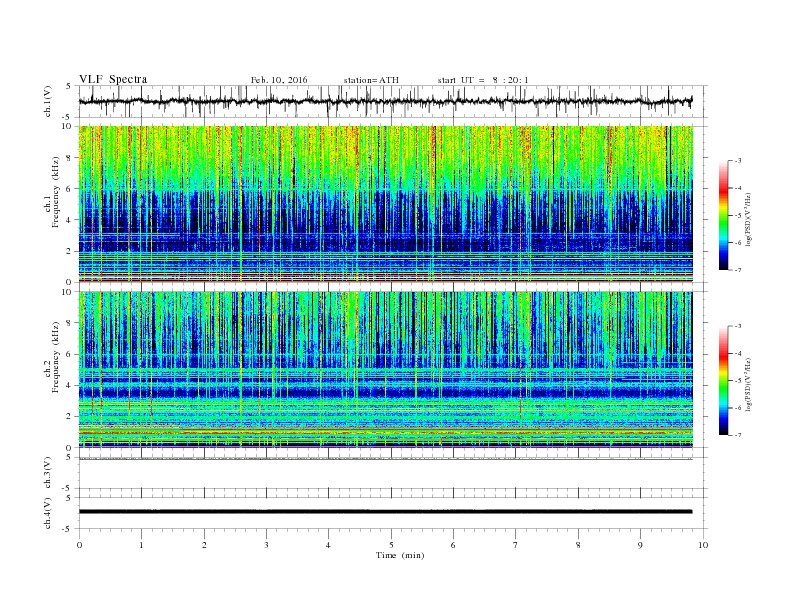The width and height of the screenshot is (792, 612).
Task: Select the "Time (min)" axis title
Action: (400, 555)
